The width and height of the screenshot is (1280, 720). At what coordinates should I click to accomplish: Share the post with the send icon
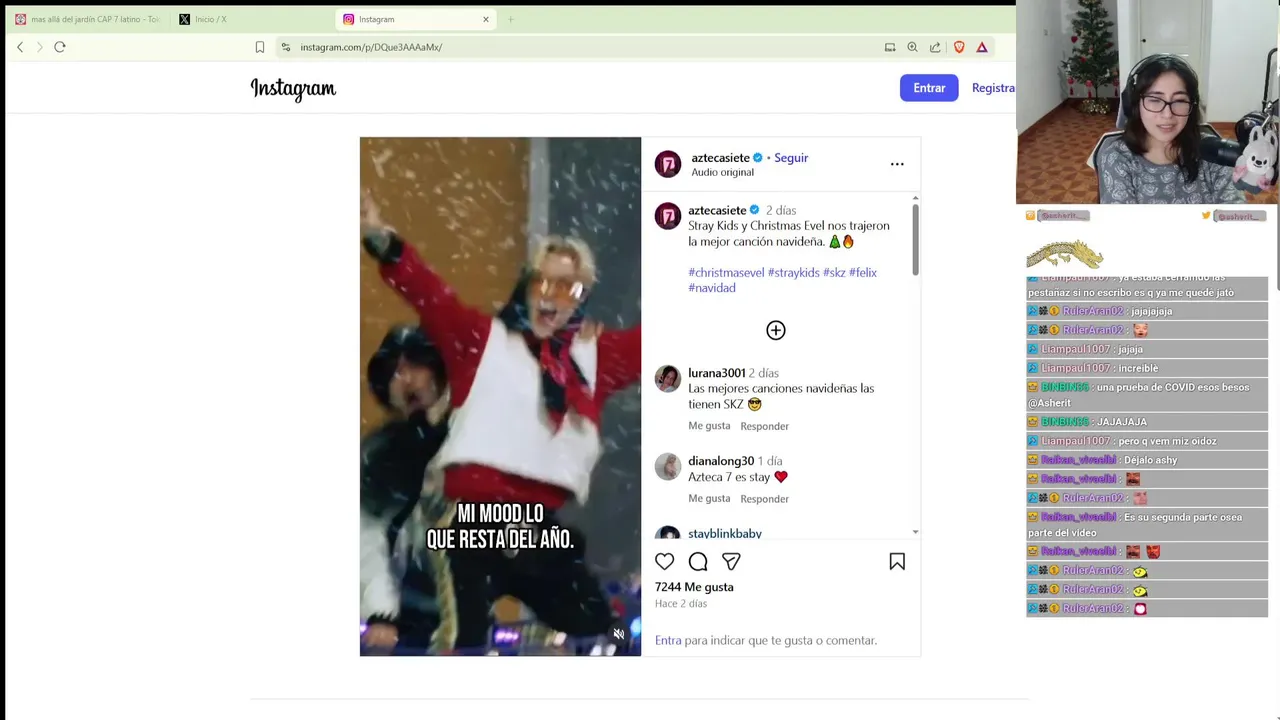pyautogui.click(x=731, y=562)
